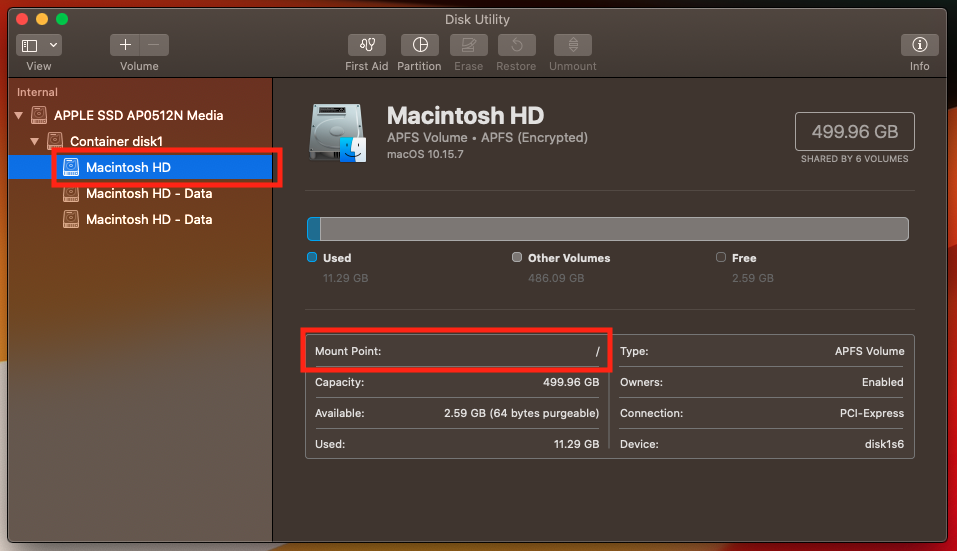Minimize the Disk Utility window

[42, 19]
